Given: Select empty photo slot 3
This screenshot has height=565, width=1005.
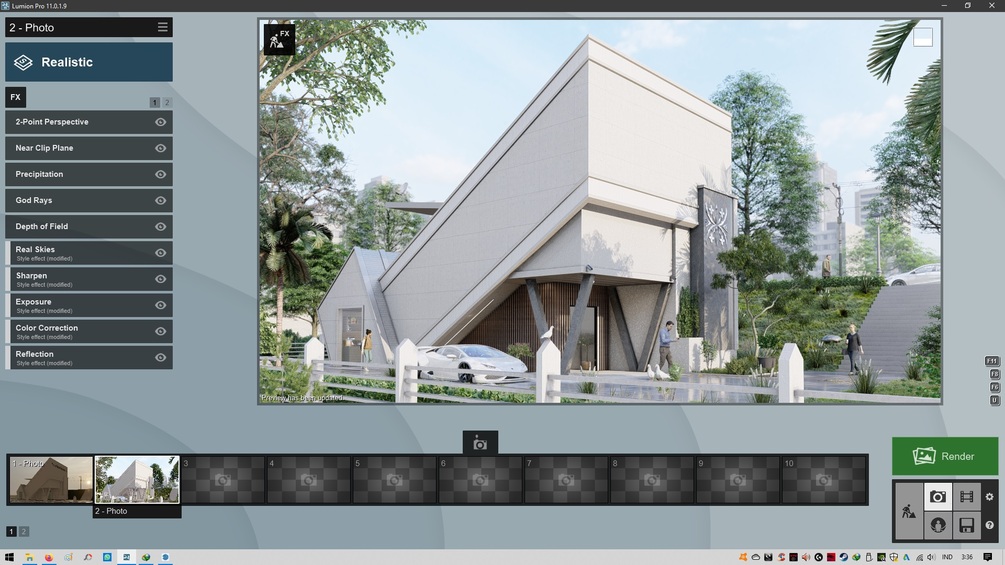Looking at the screenshot, I should pos(222,480).
